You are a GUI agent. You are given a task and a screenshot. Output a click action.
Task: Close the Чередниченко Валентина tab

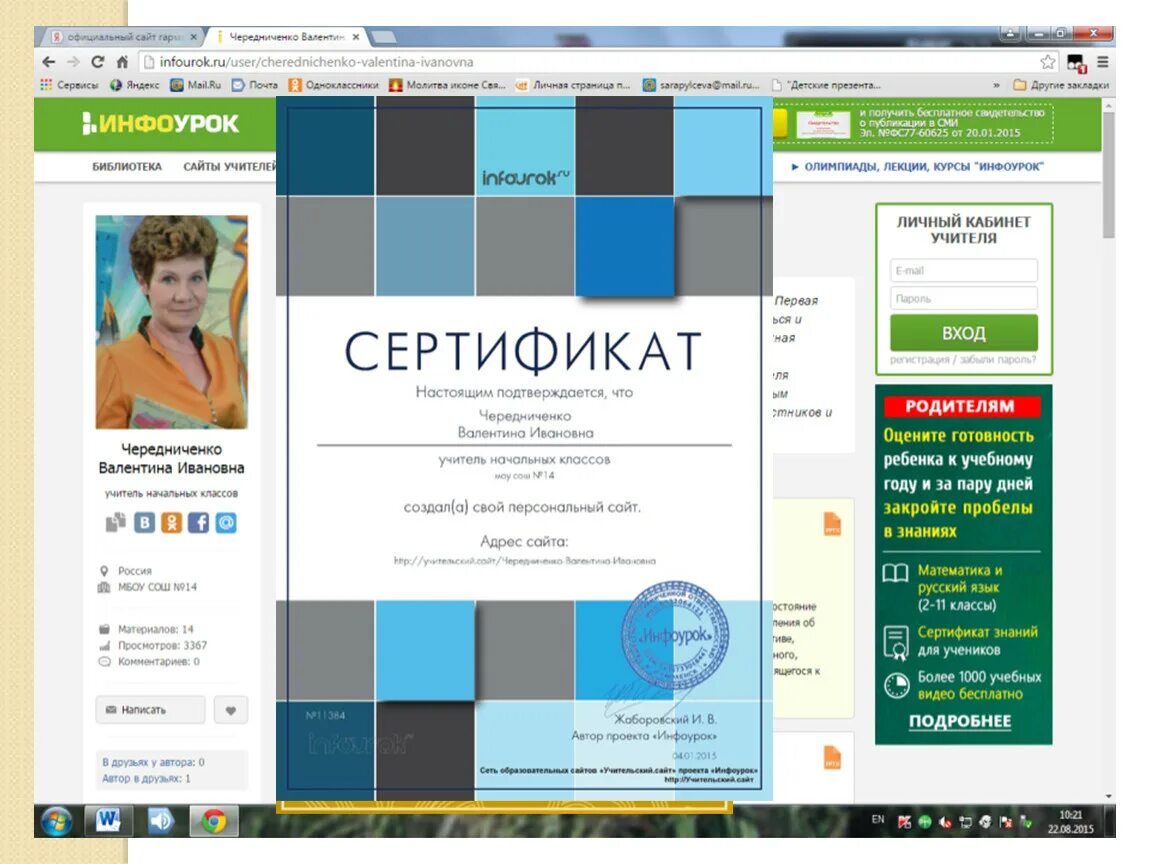[356, 37]
